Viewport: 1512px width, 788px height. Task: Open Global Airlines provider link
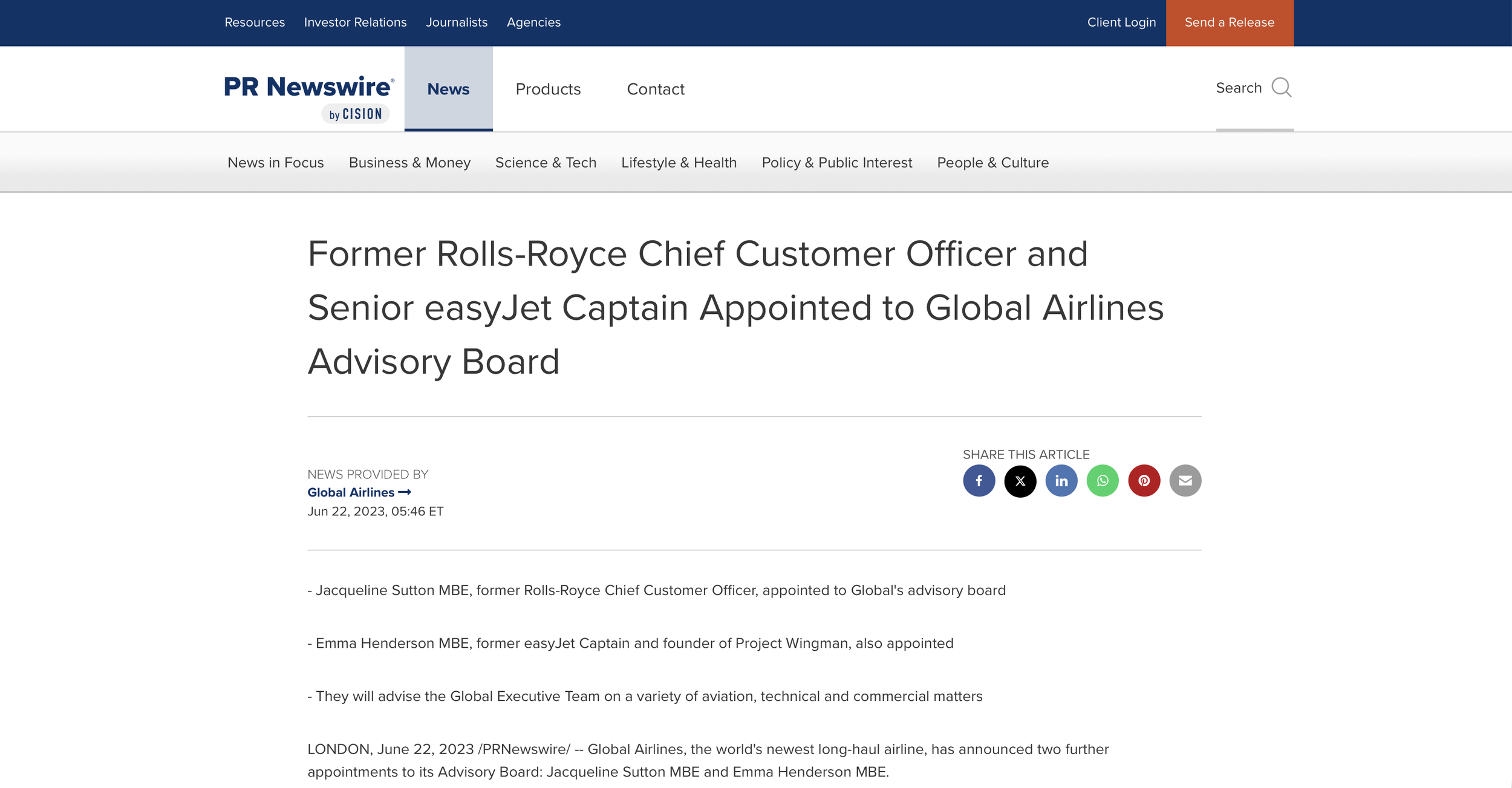(359, 492)
